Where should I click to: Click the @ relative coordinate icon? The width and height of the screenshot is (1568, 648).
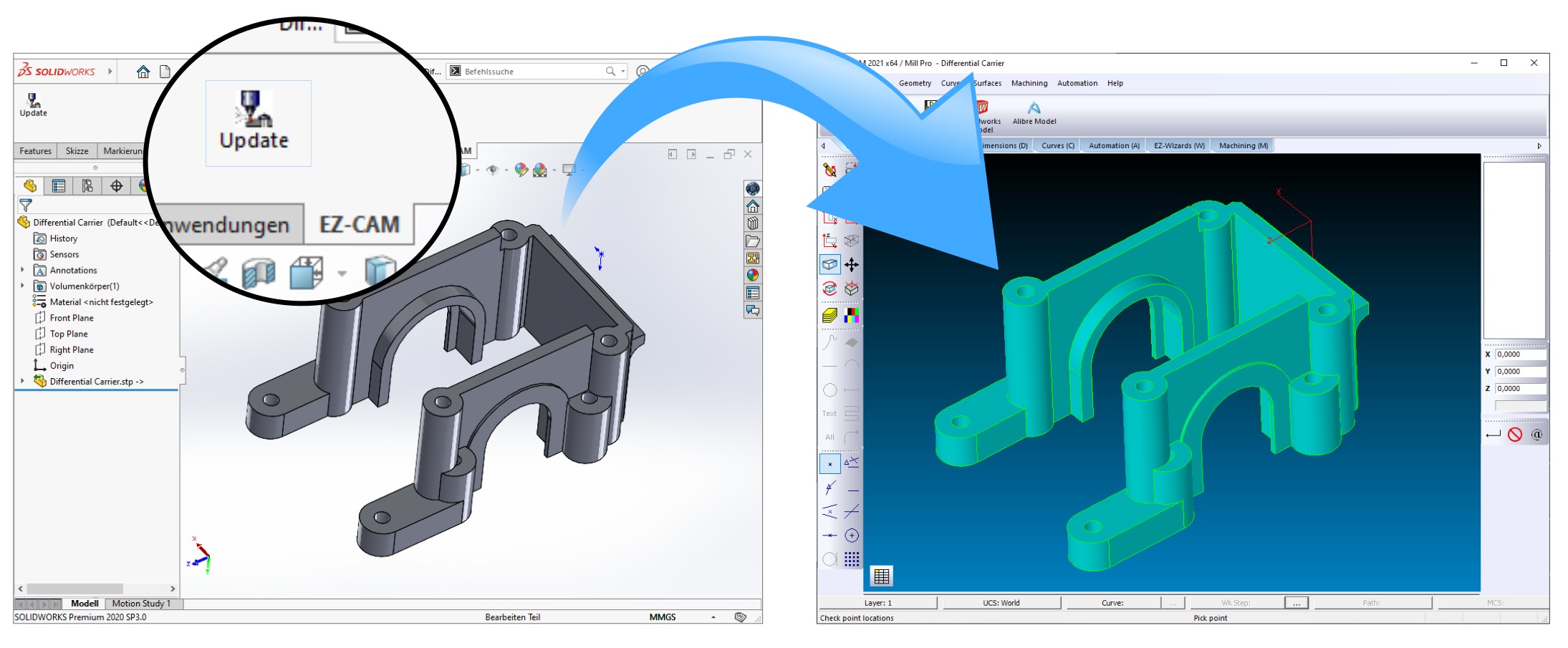[x=1536, y=435]
